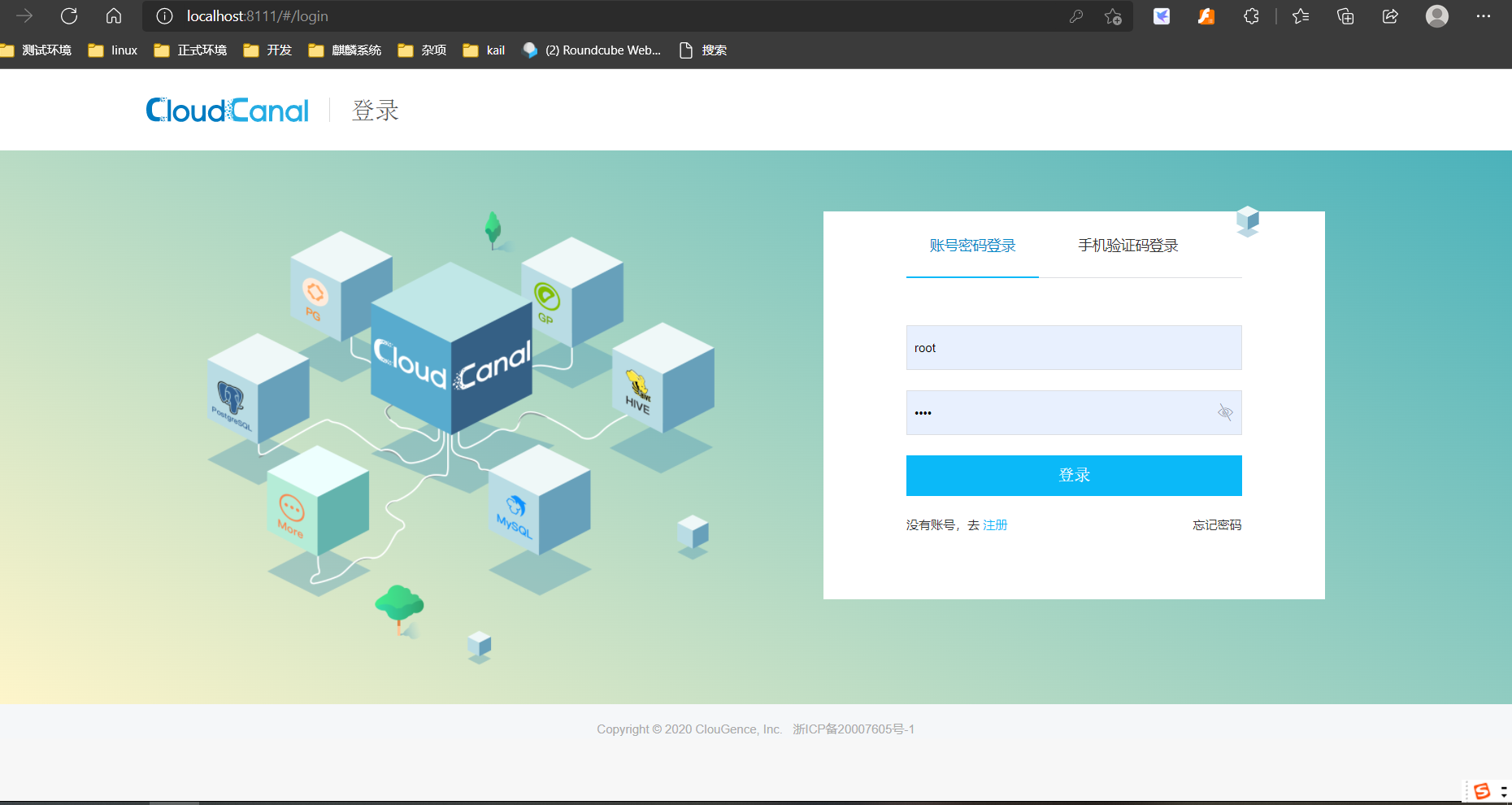The image size is (1512, 805).
Task: Open the 杂项 bookmark folder
Action: [422, 50]
